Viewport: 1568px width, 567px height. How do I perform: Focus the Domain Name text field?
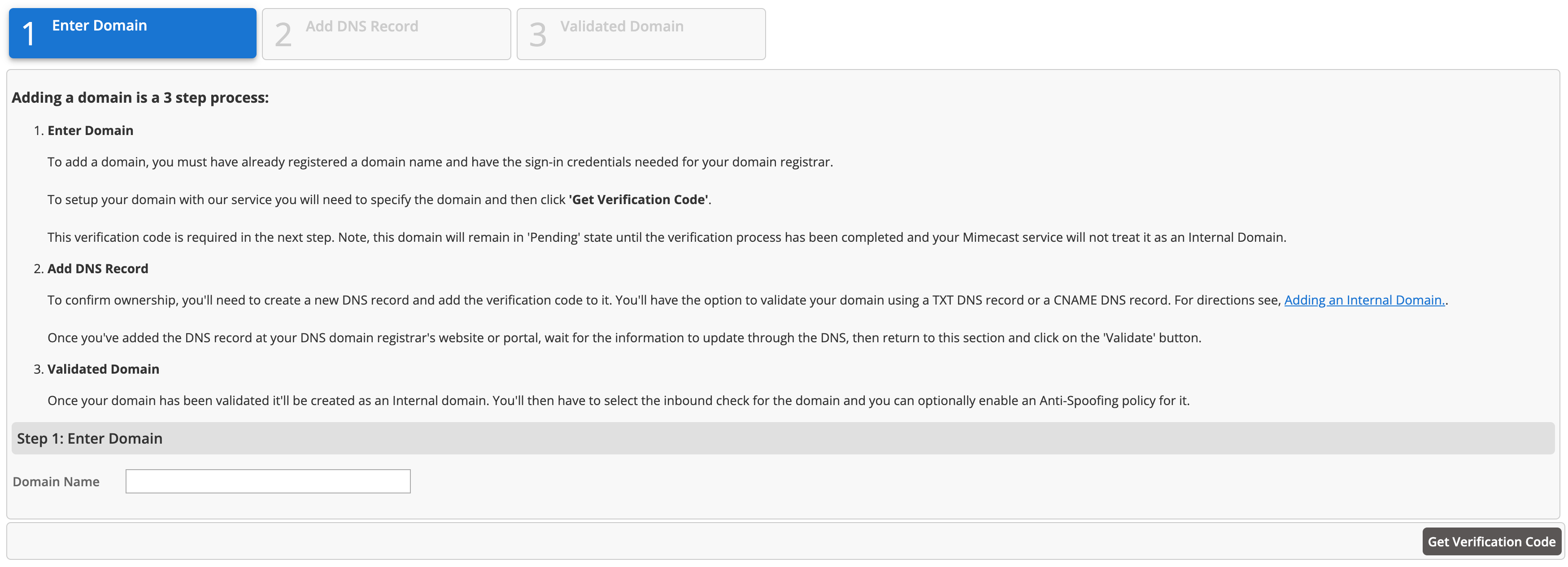click(268, 481)
